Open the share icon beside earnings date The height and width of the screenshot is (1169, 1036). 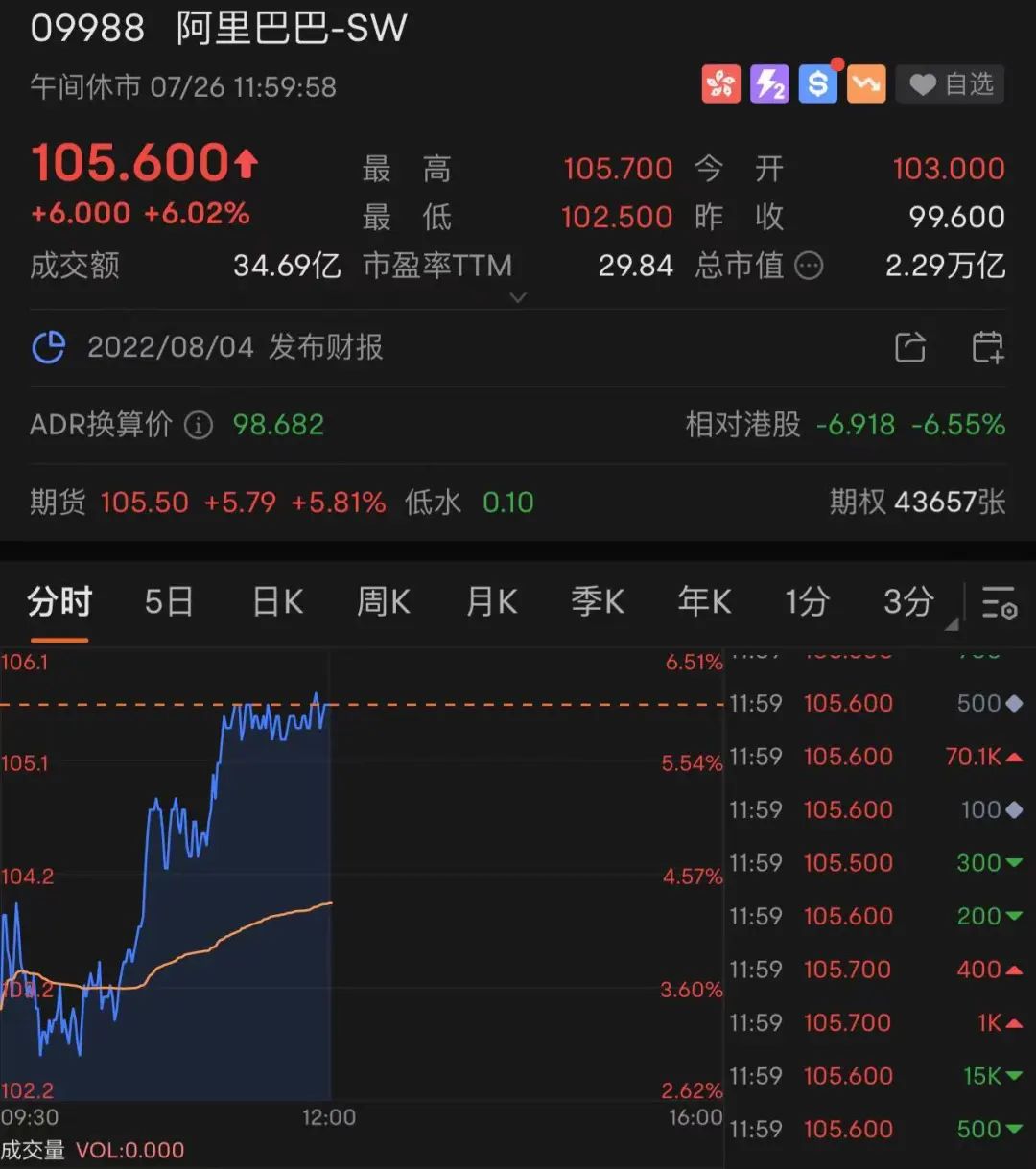point(910,347)
